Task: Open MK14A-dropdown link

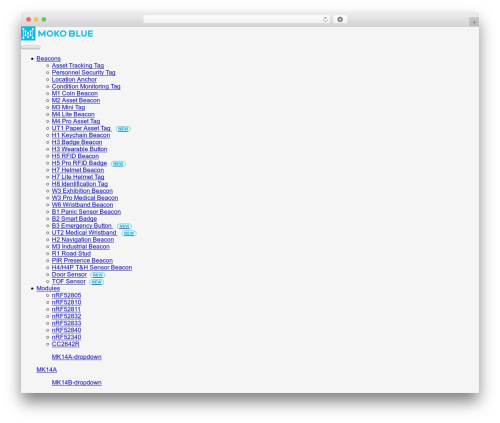Action: (77, 357)
